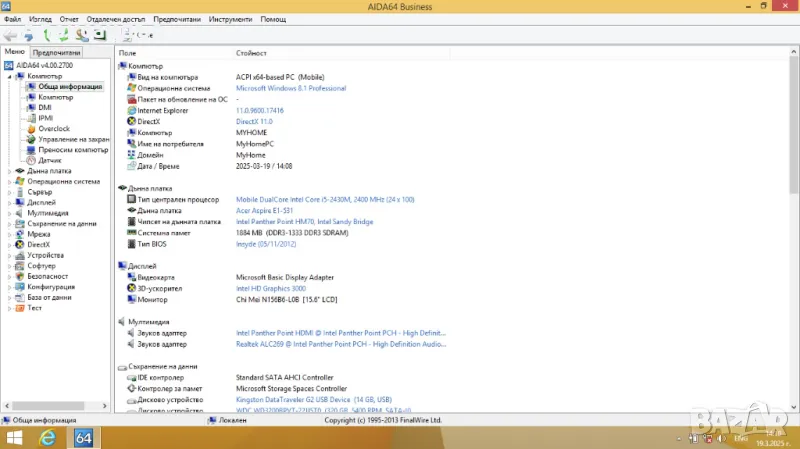Select the Overclock icon in the tree
This screenshot has width=800, height=449.
point(31,129)
